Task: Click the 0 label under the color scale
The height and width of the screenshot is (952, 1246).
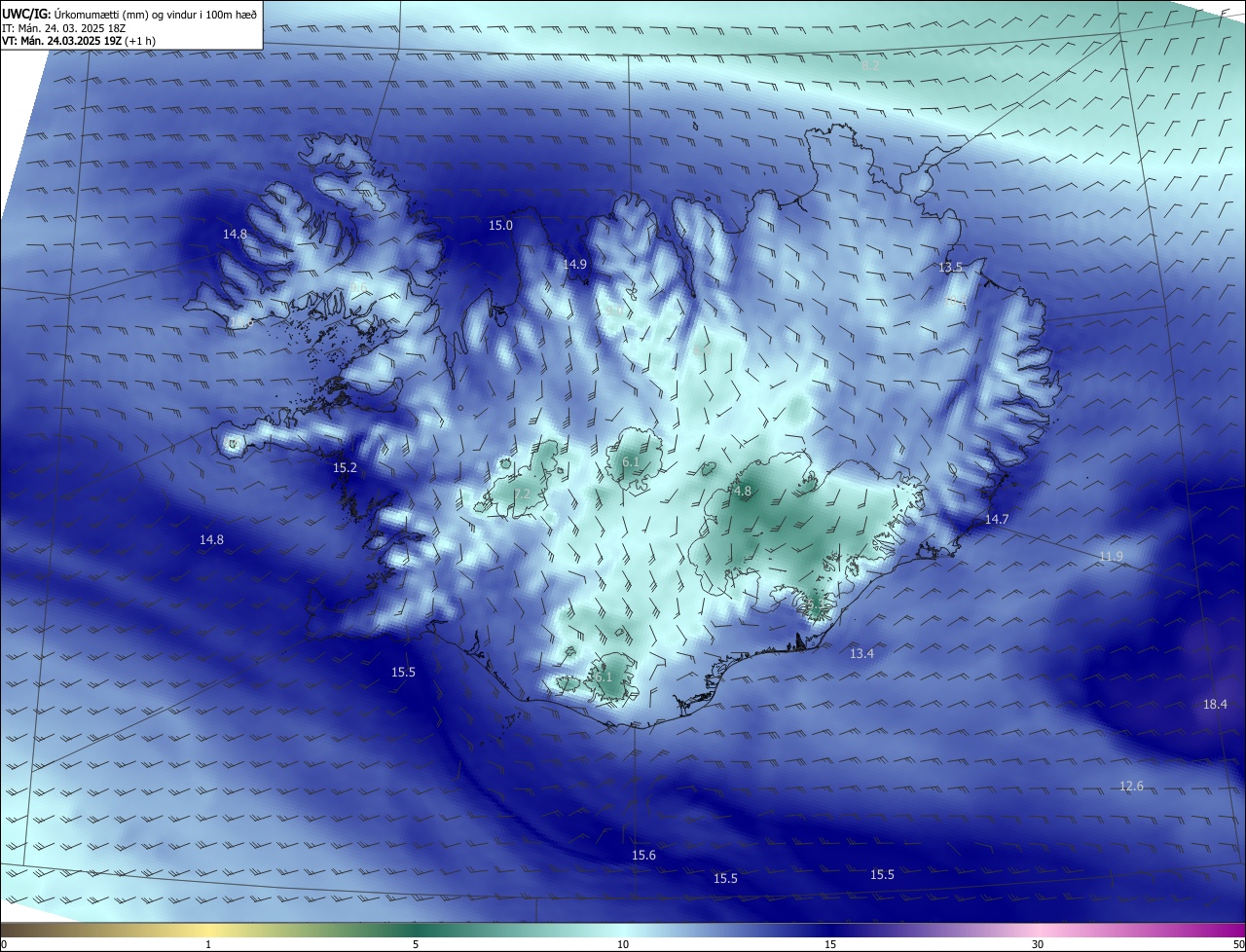Action: (x=4, y=944)
